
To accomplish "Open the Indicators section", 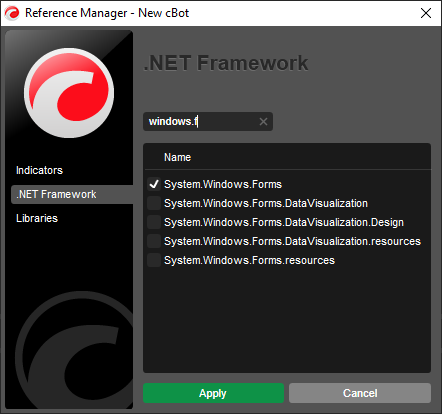I will coord(39,170).
